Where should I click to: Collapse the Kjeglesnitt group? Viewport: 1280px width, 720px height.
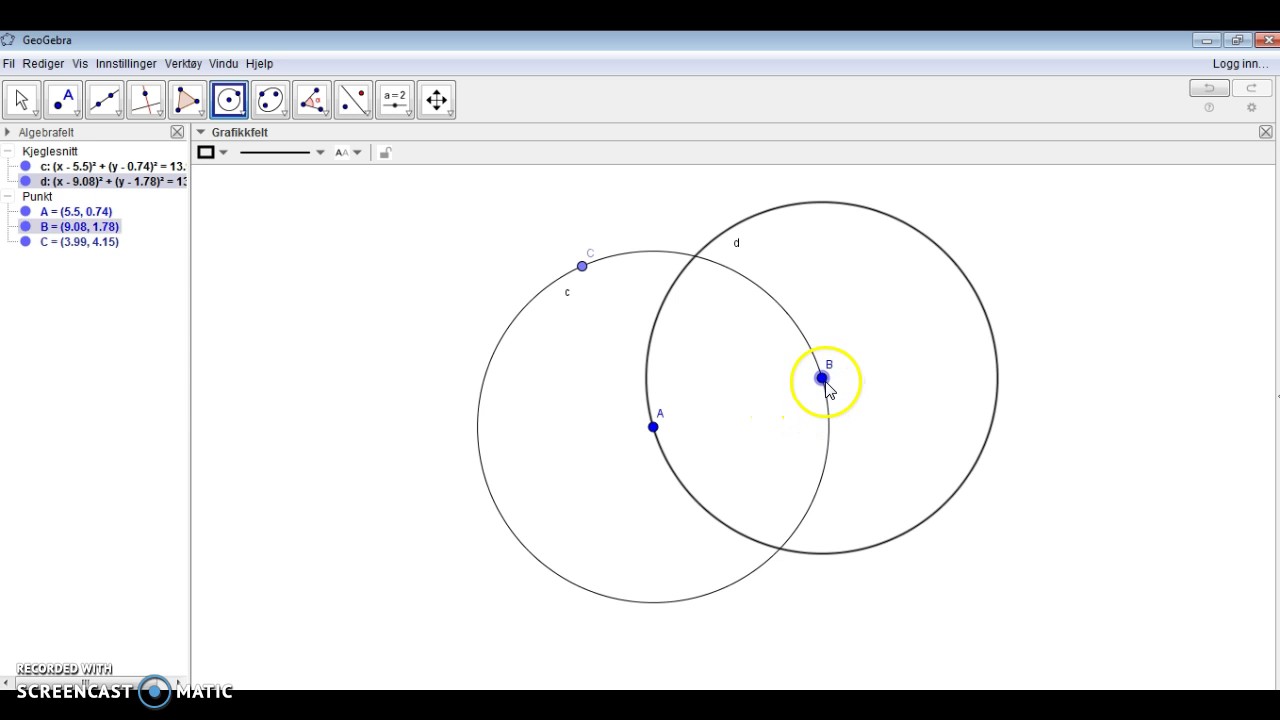click(x=8, y=151)
